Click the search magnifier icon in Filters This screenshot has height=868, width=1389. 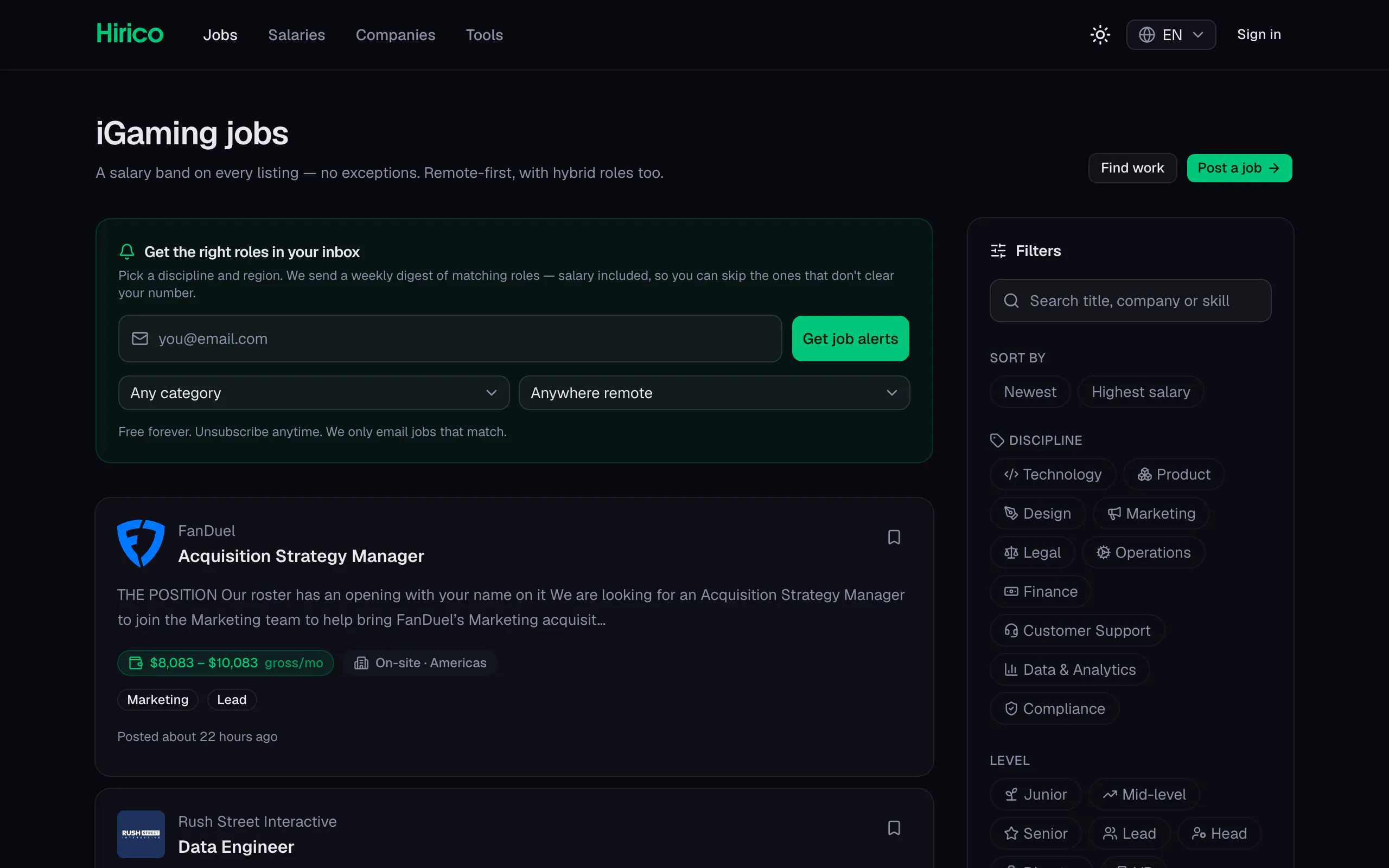(1011, 301)
